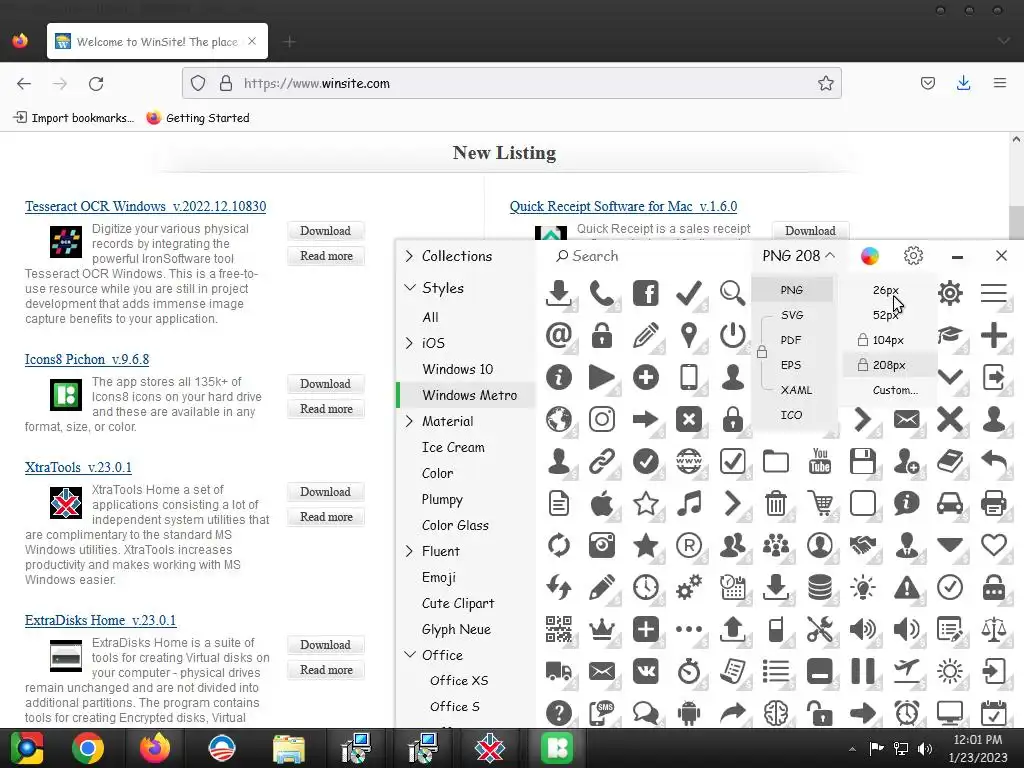Open the Firefox downloads panel
This screenshot has height=768, width=1024.
tap(963, 83)
